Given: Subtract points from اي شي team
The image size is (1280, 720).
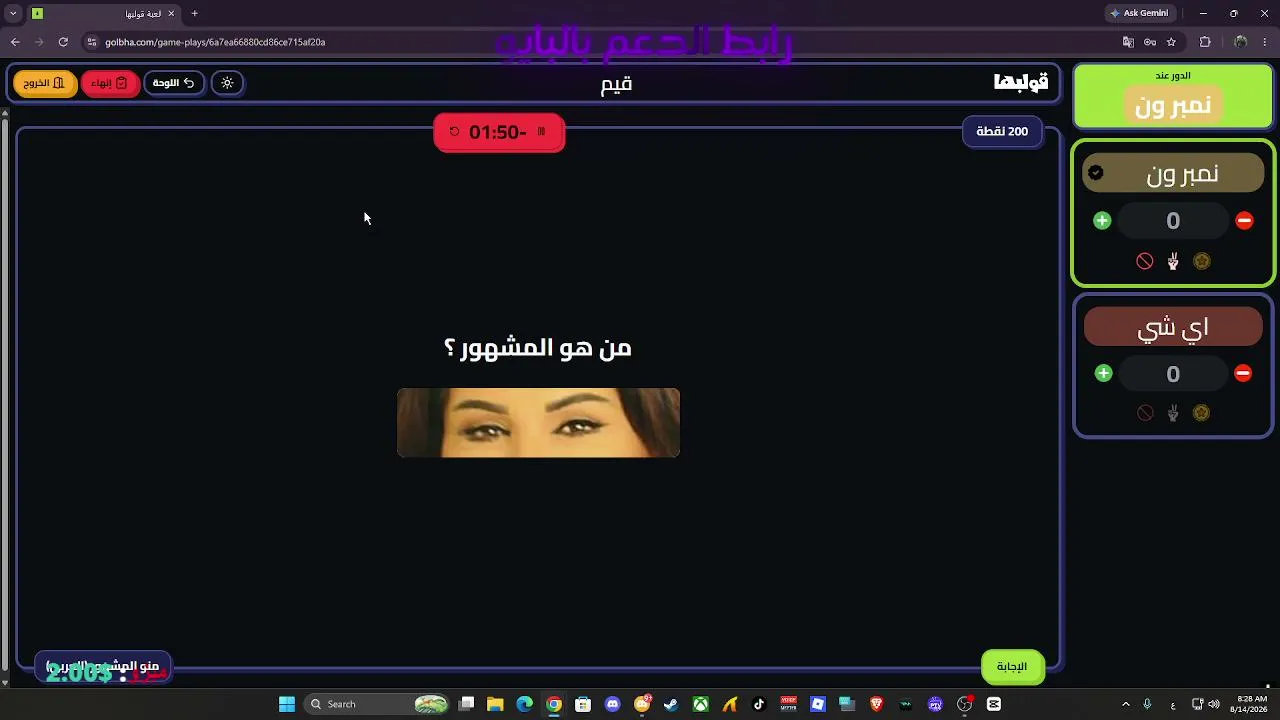Looking at the screenshot, I should [1243, 373].
